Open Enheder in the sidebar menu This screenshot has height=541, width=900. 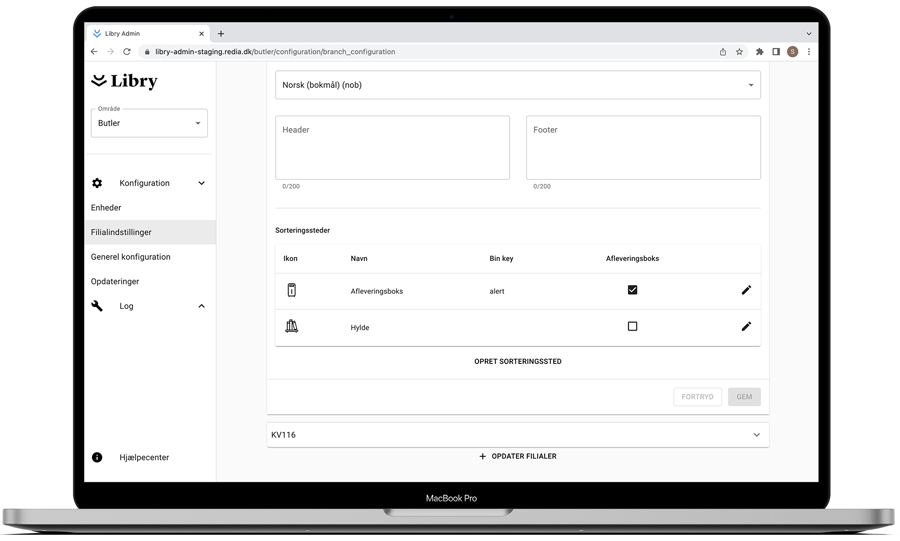106,208
